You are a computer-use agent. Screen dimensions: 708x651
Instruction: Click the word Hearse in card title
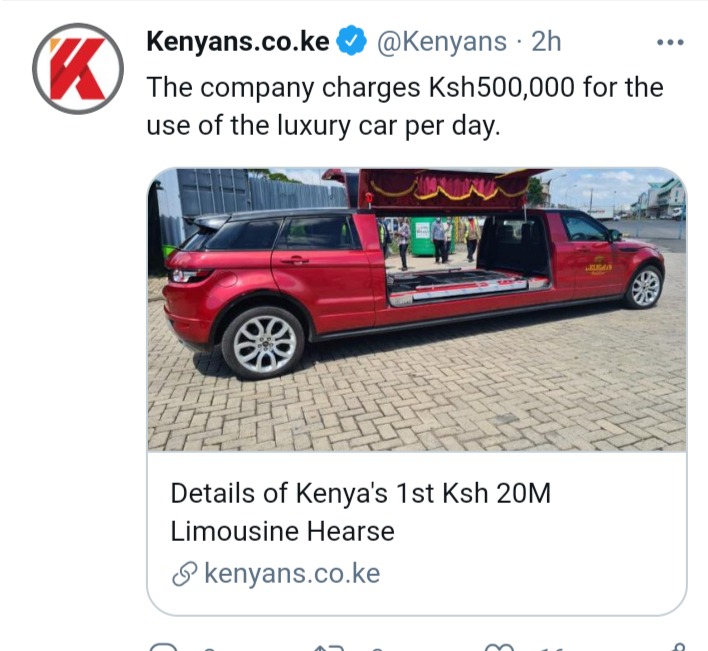(351, 531)
